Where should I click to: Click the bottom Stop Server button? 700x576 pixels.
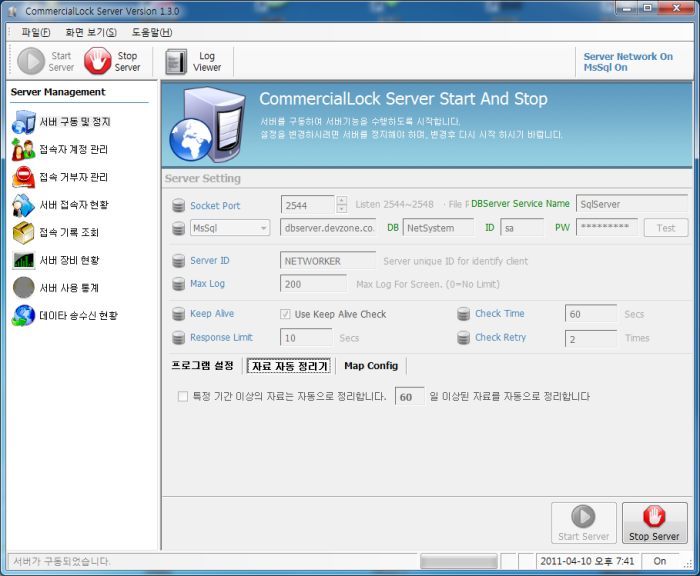point(654,523)
